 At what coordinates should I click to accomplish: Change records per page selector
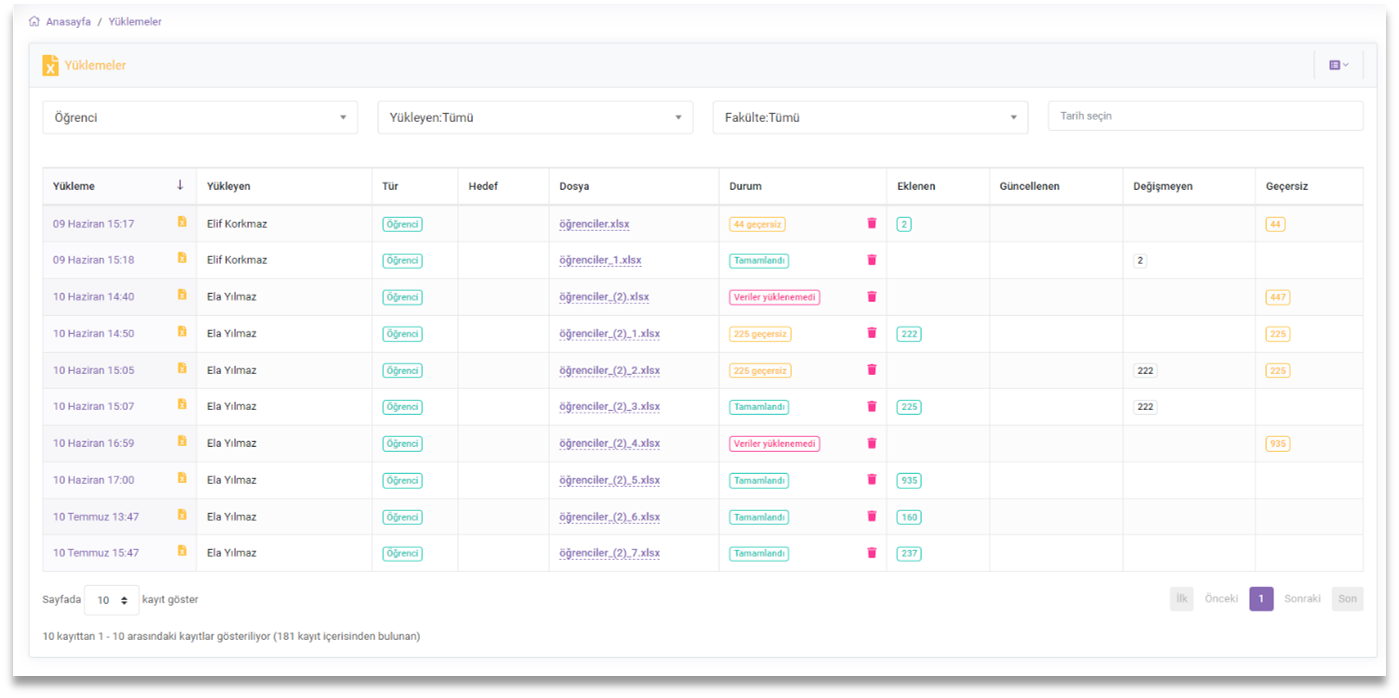point(111,600)
